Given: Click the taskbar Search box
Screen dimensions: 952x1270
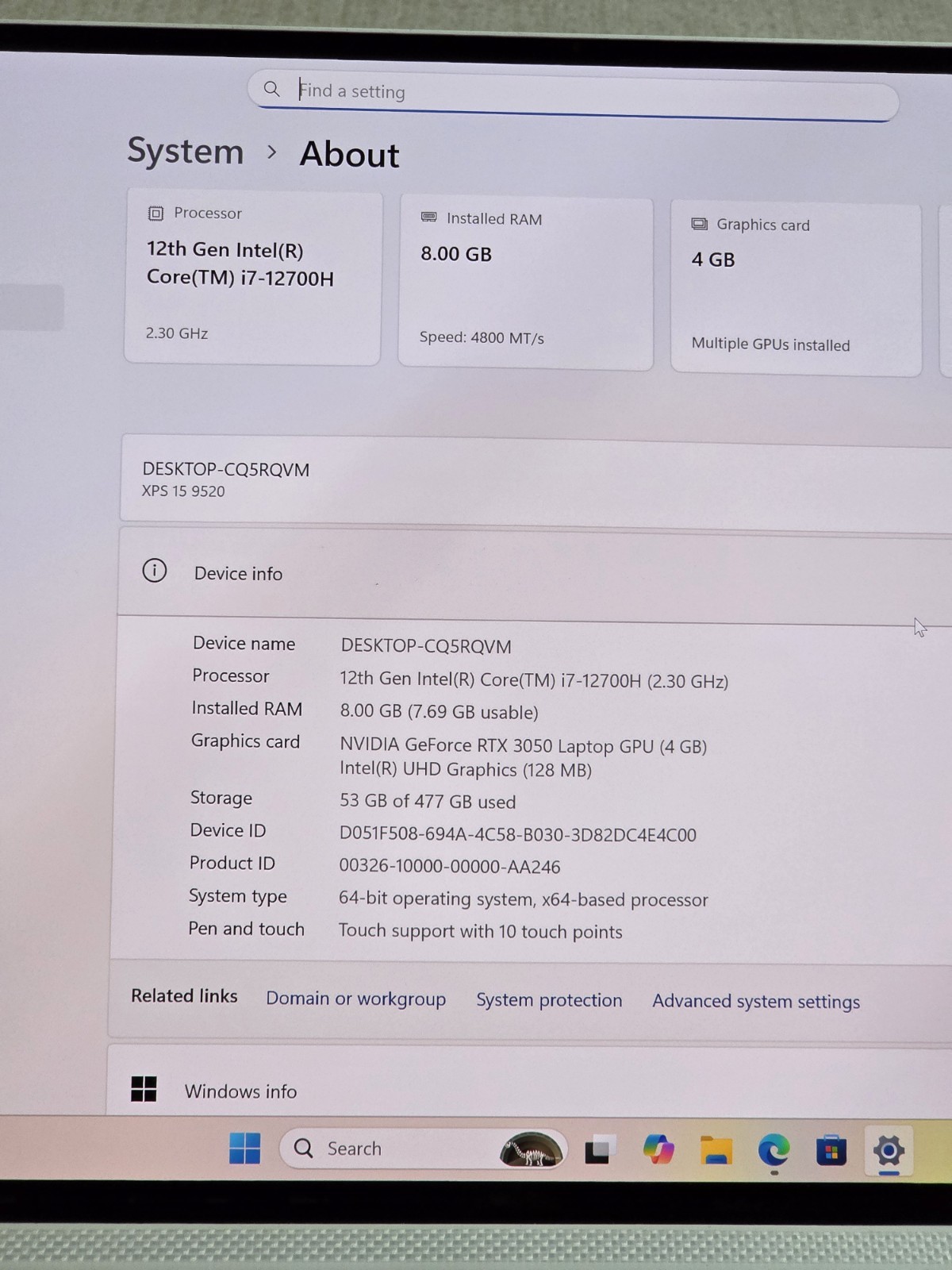Looking at the screenshot, I should point(424,1149).
